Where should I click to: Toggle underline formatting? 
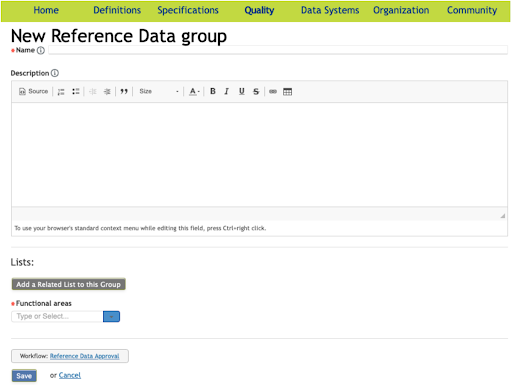pos(242,91)
